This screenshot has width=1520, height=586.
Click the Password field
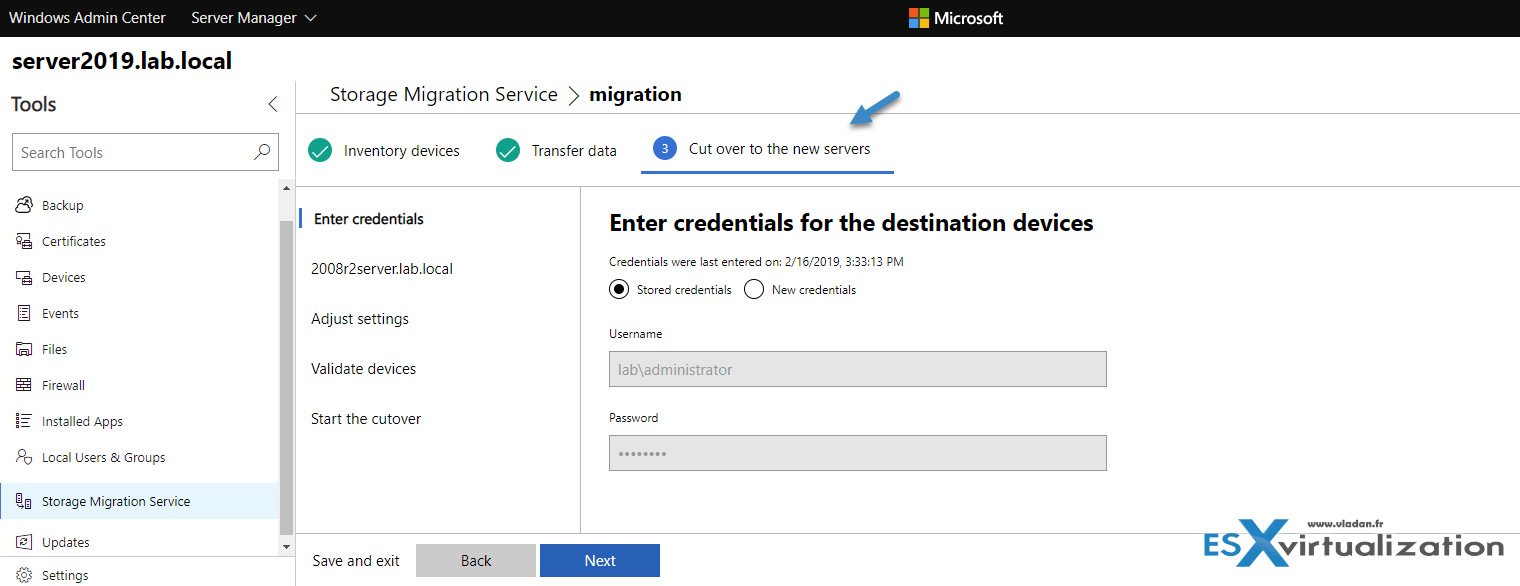tap(858, 453)
